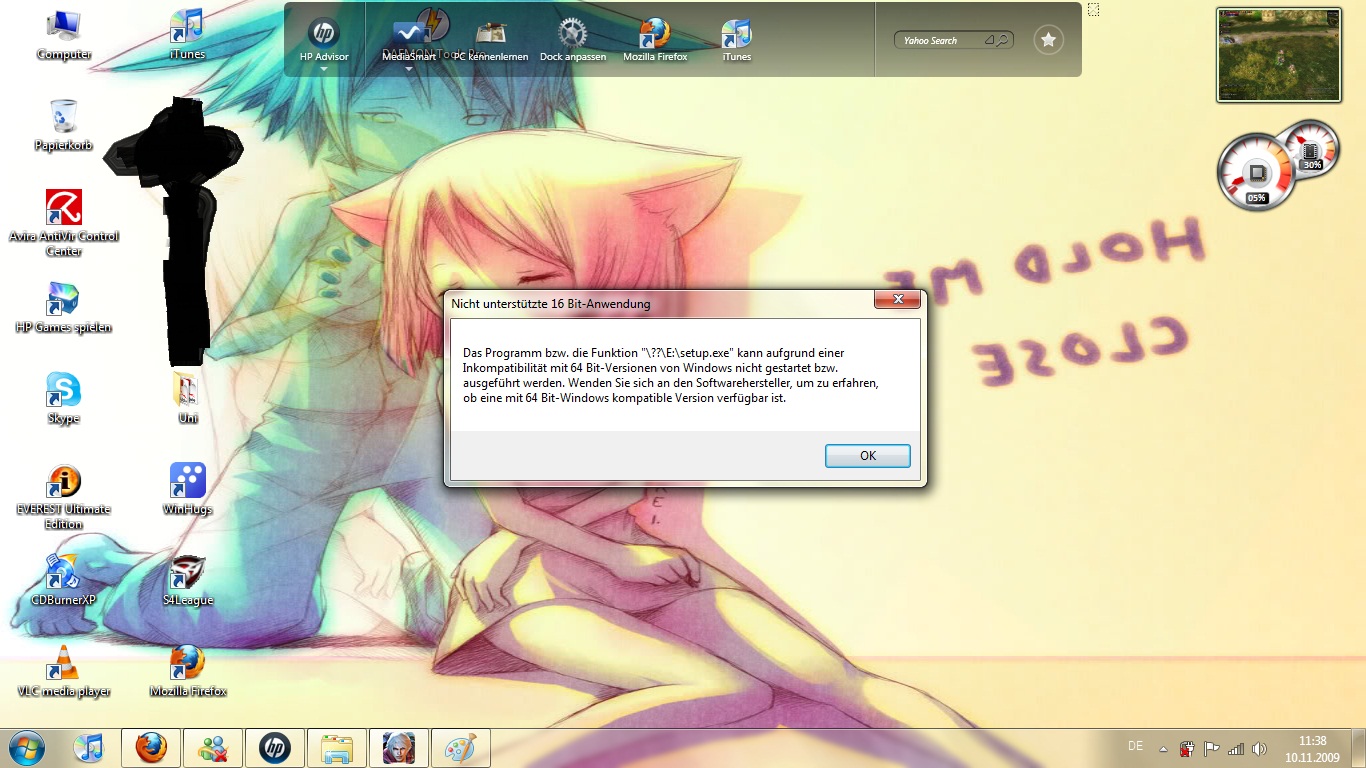Show hidden system tray icons
This screenshot has width=1366, height=768.
1163,748
